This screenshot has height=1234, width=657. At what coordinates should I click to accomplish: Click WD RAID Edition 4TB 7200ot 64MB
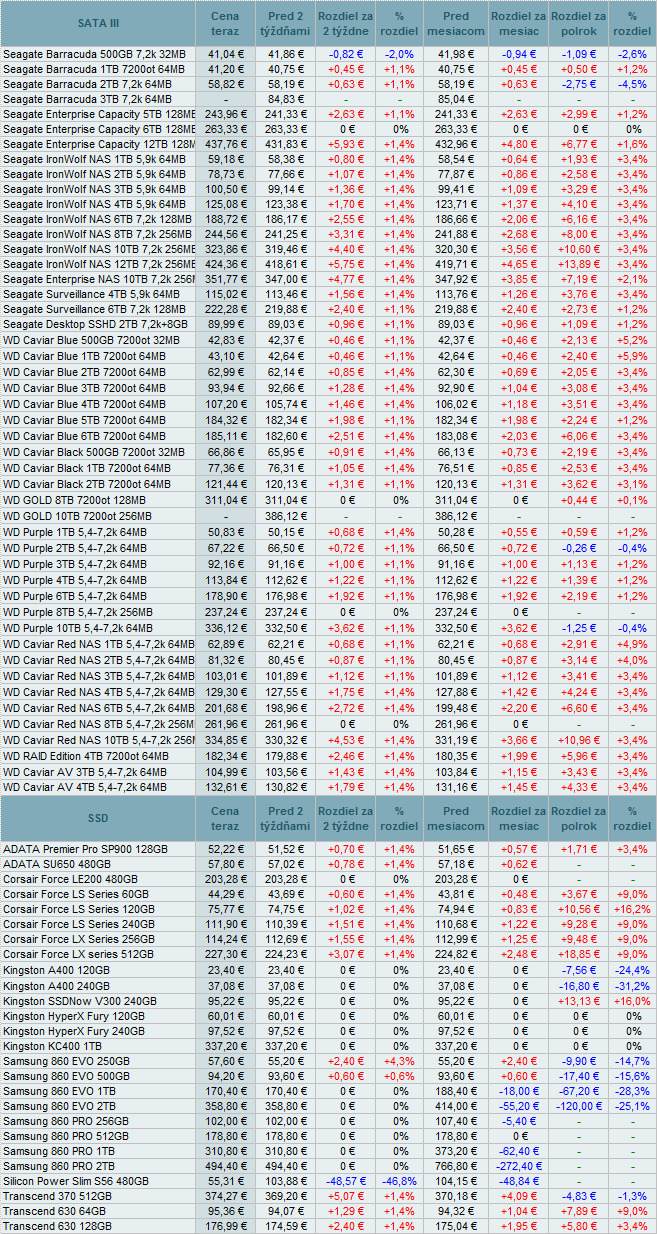pos(88,757)
